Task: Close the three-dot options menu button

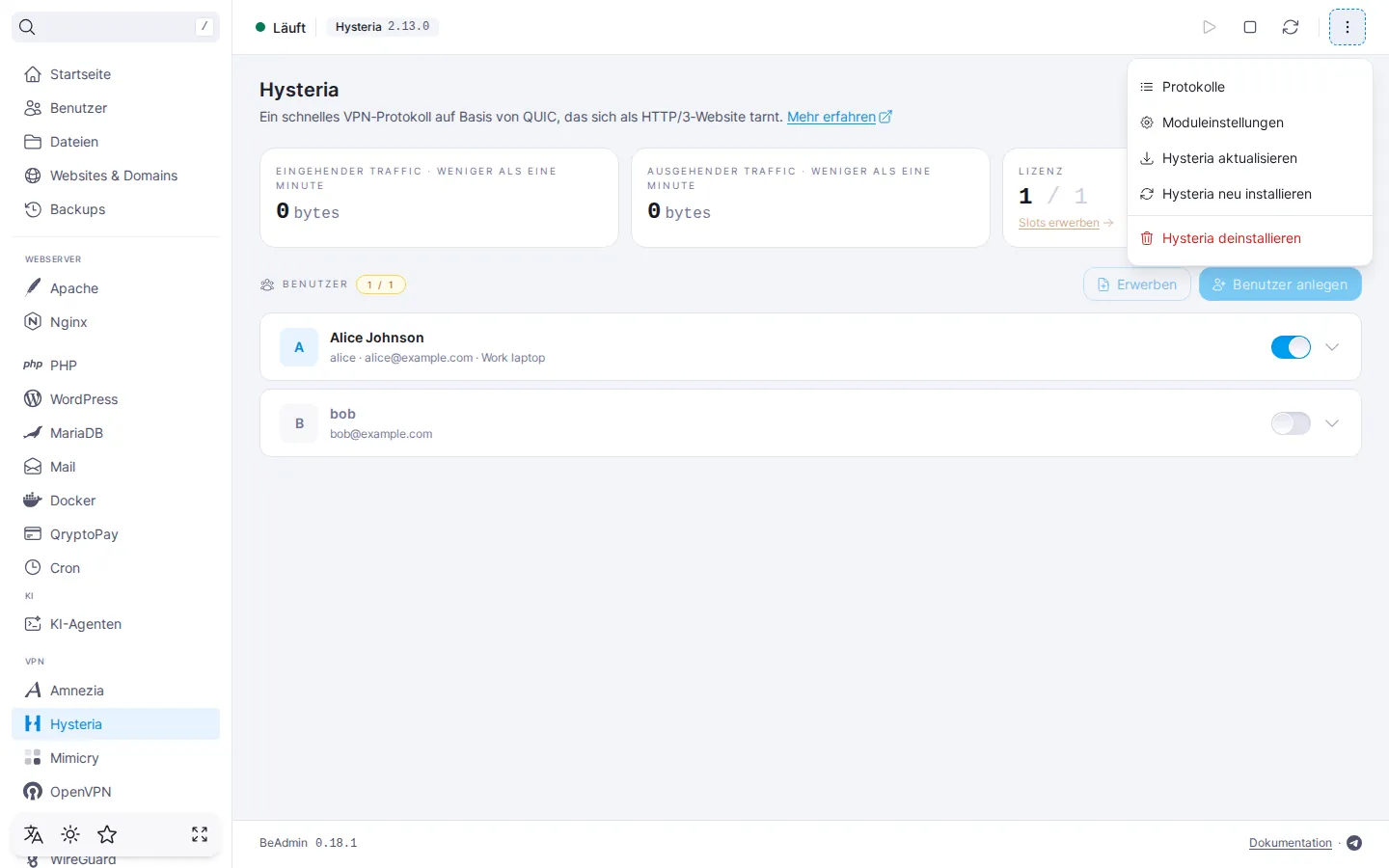Action: [1348, 27]
